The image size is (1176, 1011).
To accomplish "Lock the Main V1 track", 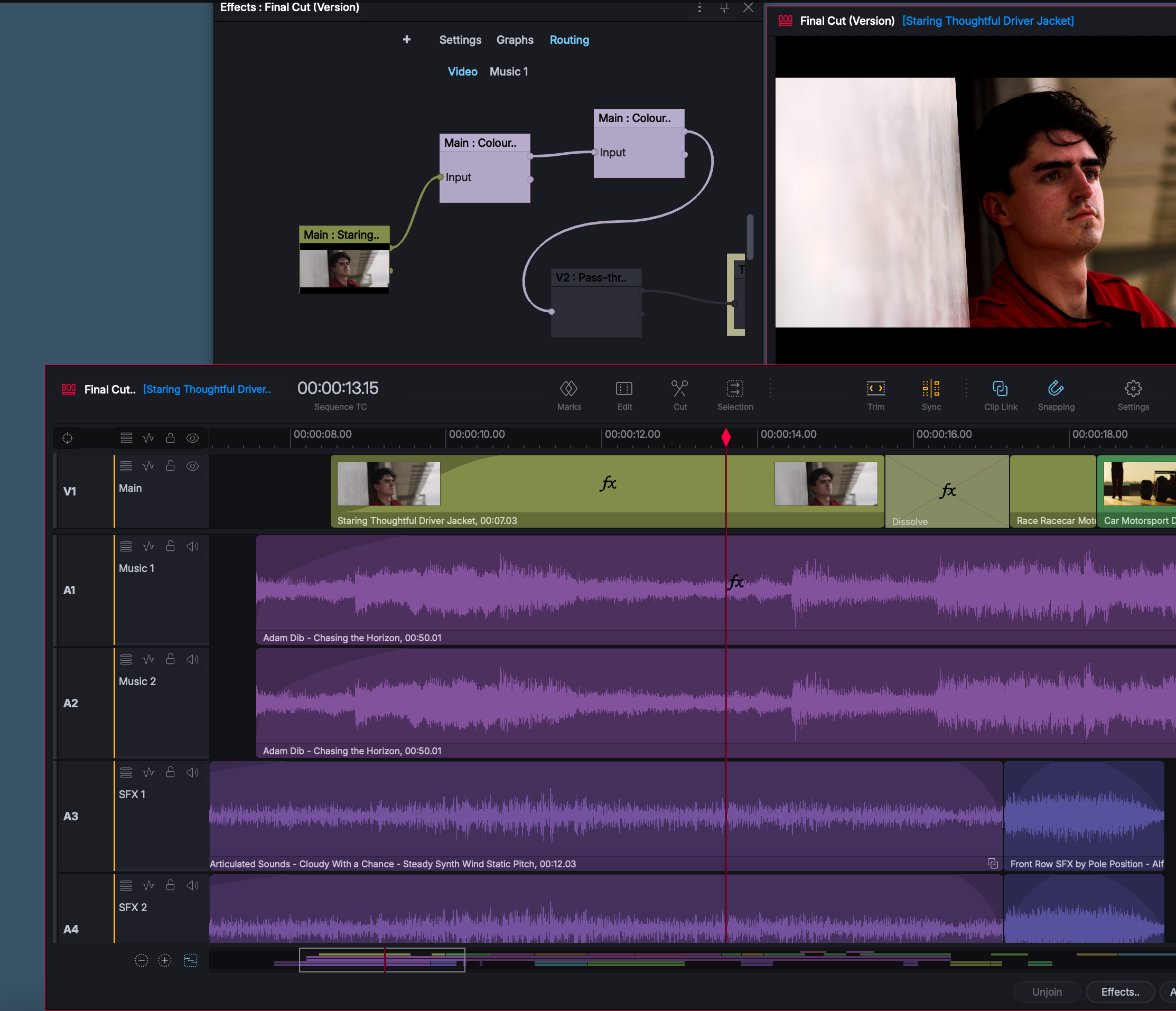I will pos(170,466).
